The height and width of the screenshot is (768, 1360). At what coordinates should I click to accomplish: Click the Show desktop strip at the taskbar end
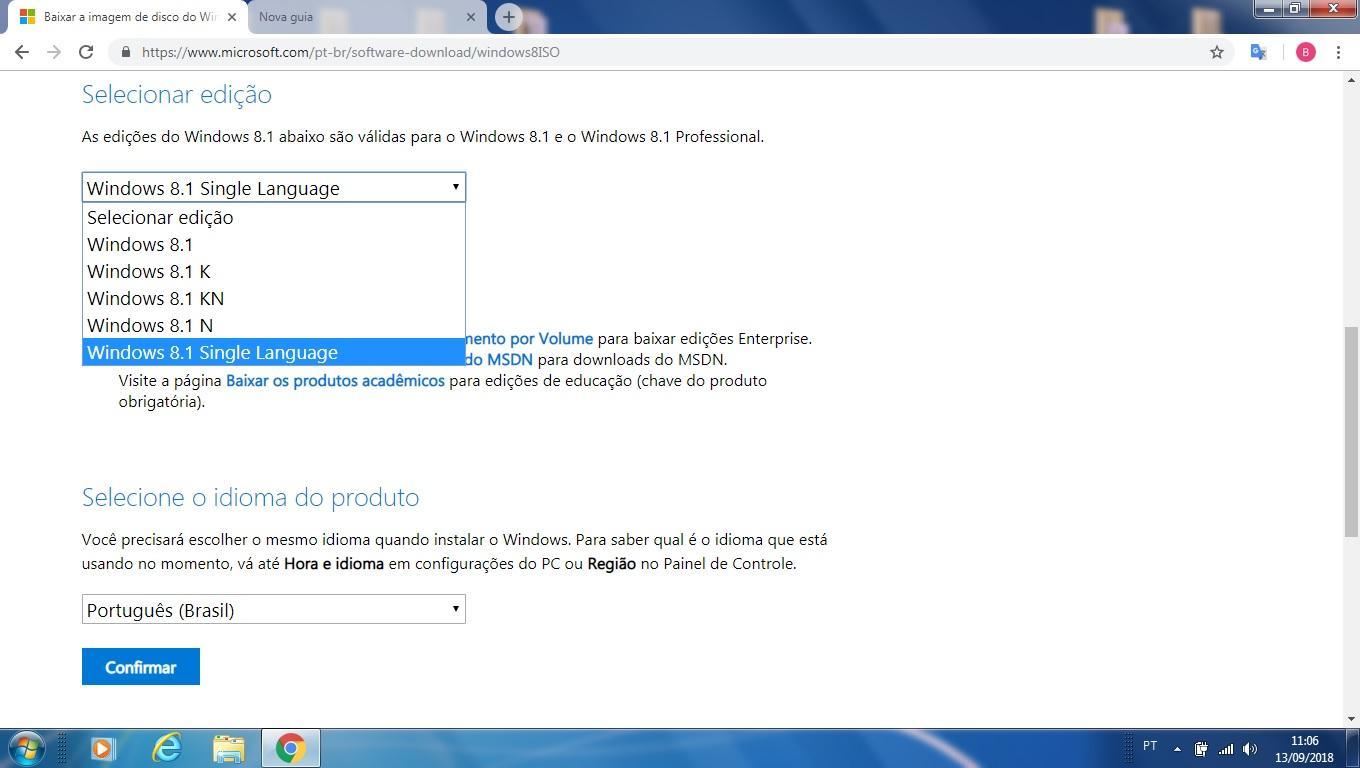tap(1352, 748)
